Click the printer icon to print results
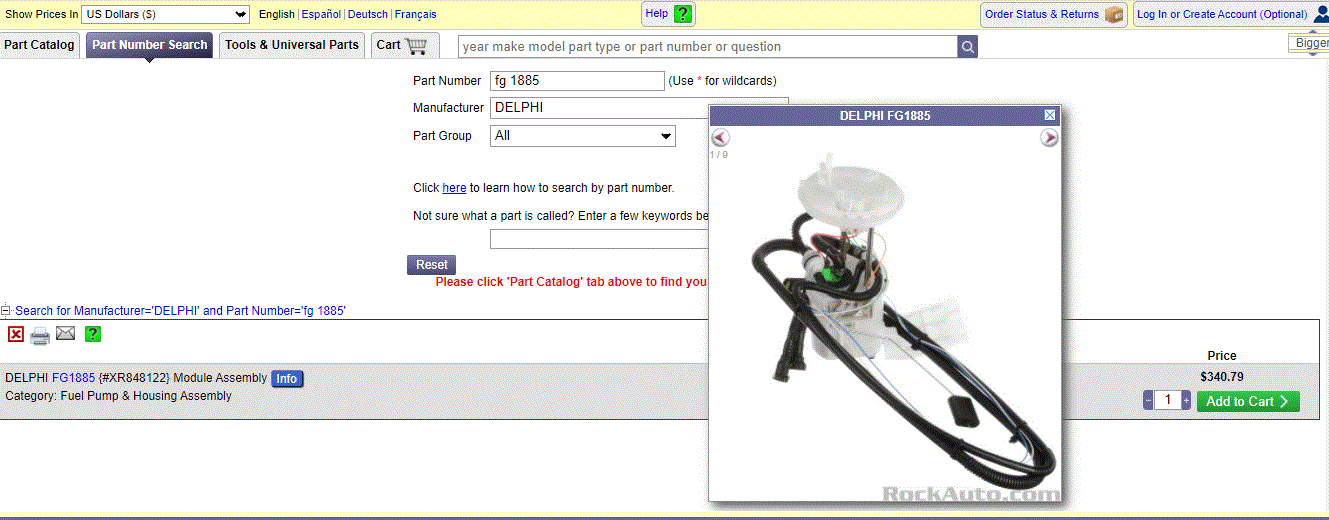 (x=40, y=336)
